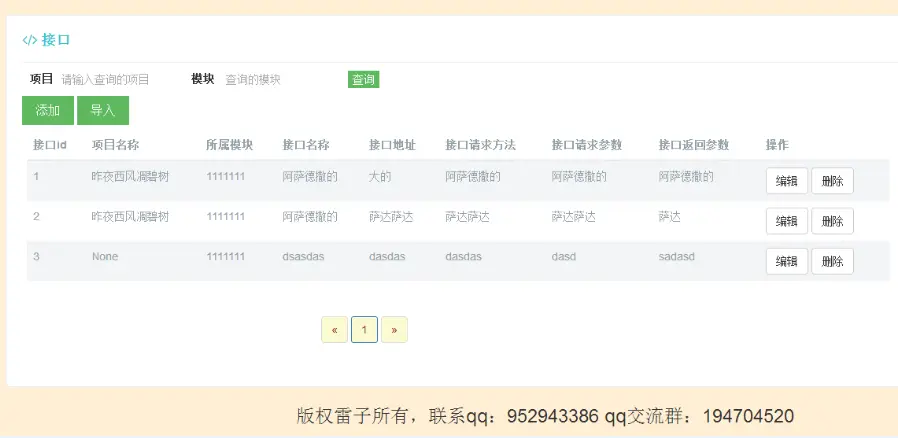Click the 接口地址 column header
The height and width of the screenshot is (438, 898).
tap(392, 145)
